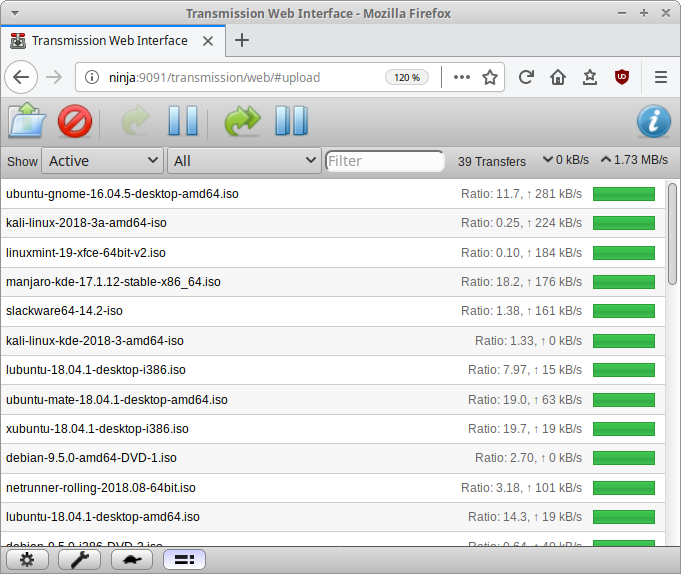Go to the browser home page
Screen dimensions: 681x574
(x=558, y=77)
